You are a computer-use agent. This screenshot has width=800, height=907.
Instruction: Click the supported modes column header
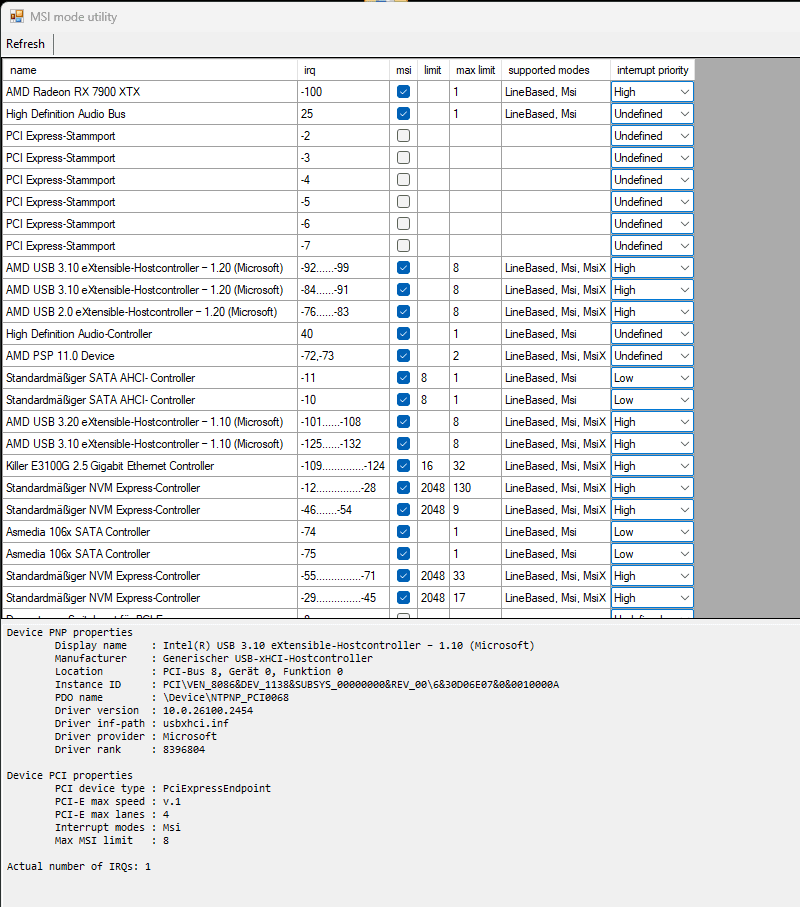556,70
